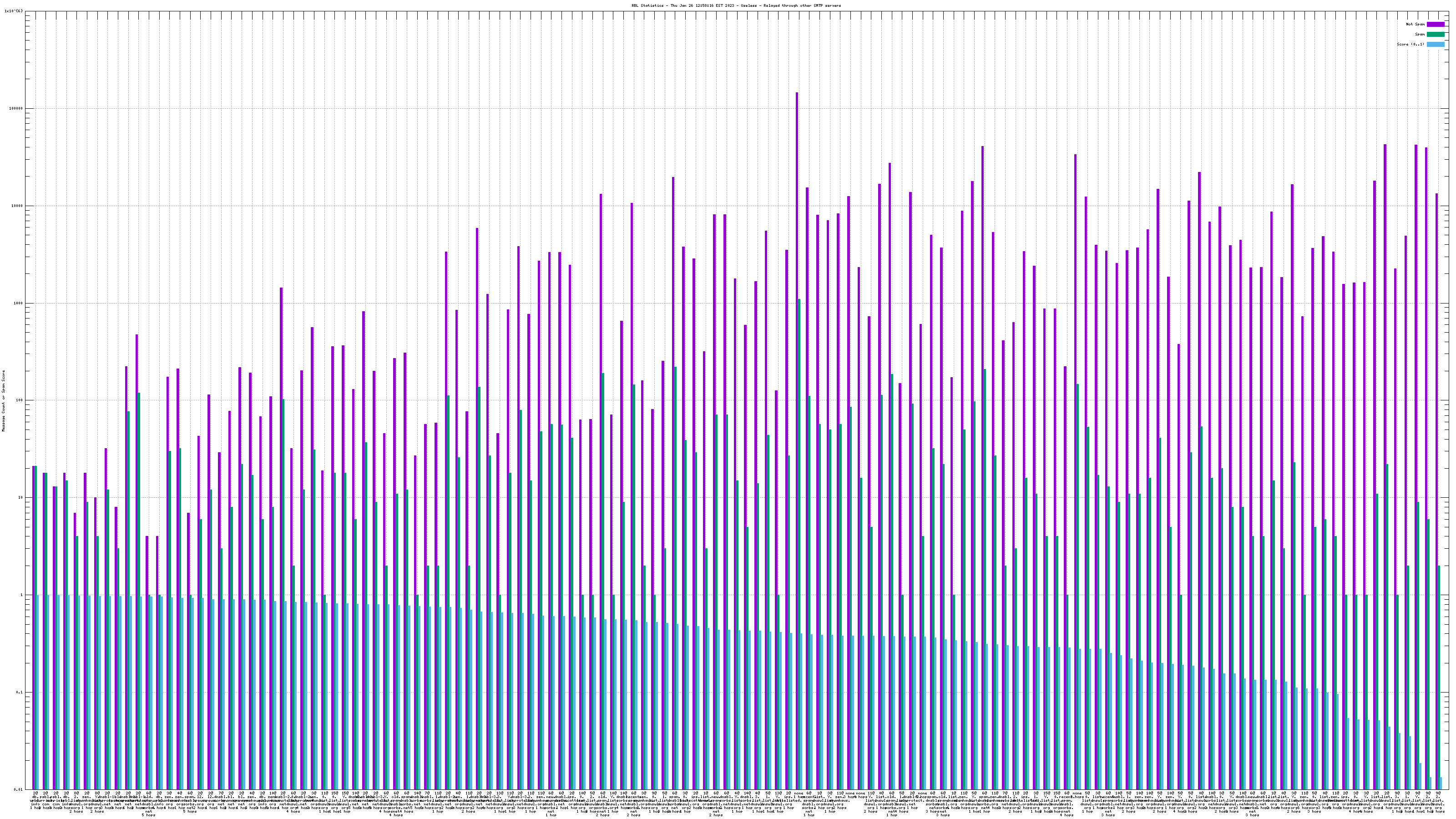Click the 0.01 y-axis tick label
This screenshot has height=819, width=1456.
coord(19,789)
